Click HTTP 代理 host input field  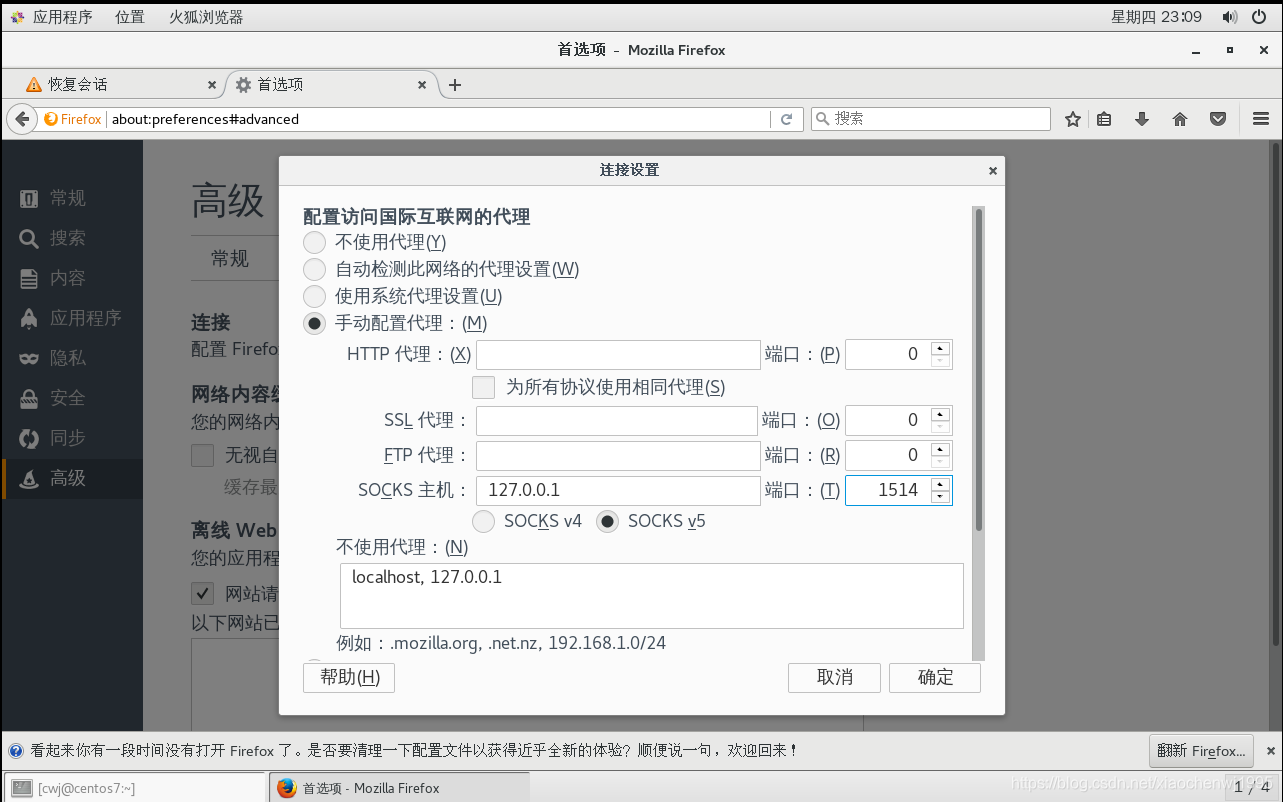pos(618,355)
